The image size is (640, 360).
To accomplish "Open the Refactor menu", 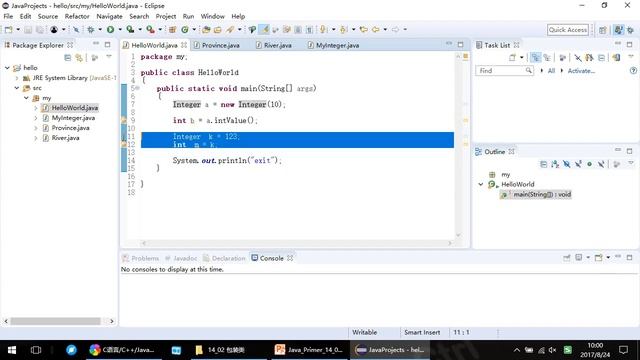I will (77, 16).
